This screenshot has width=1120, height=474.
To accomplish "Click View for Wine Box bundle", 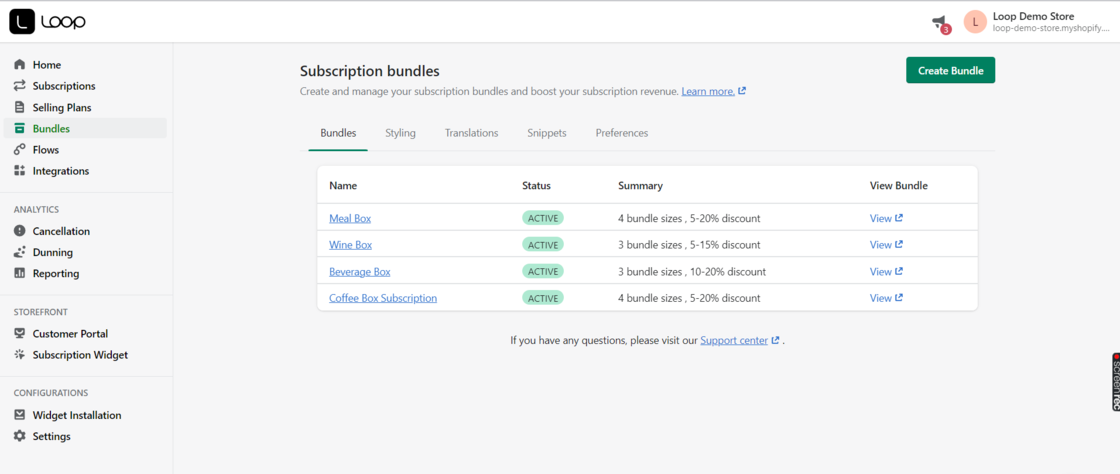I will pyautogui.click(x=885, y=245).
